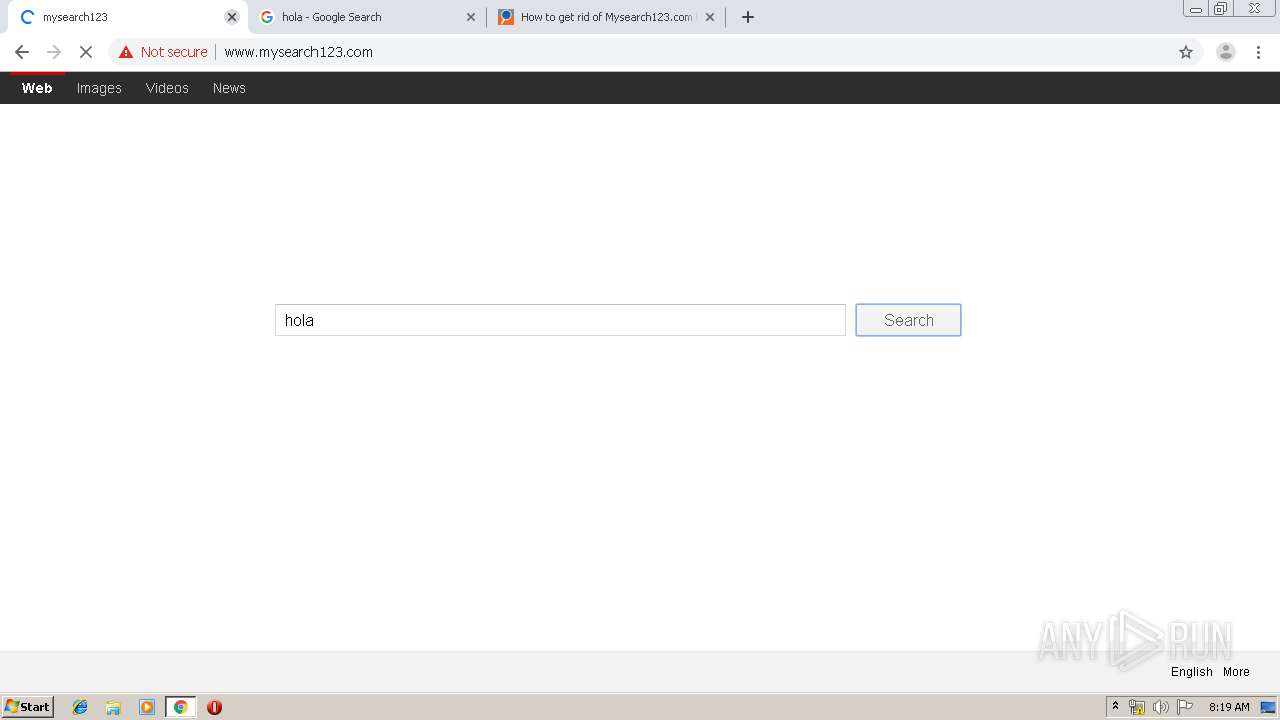Click the address bar URL
The width and height of the screenshot is (1280, 720).
[298, 52]
